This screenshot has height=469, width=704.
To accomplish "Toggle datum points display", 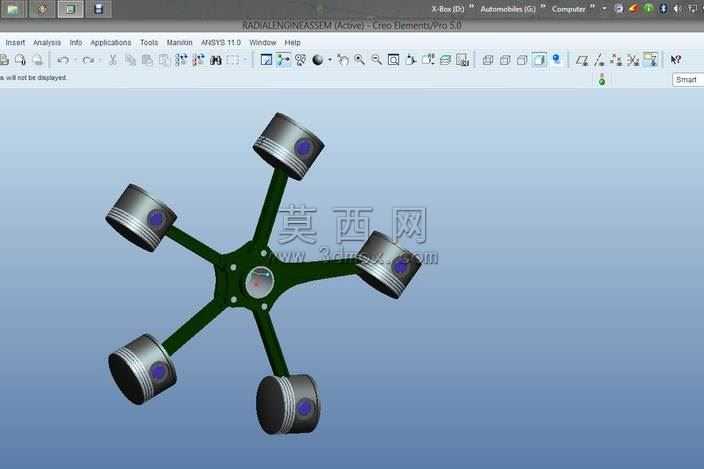I will point(616,60).
